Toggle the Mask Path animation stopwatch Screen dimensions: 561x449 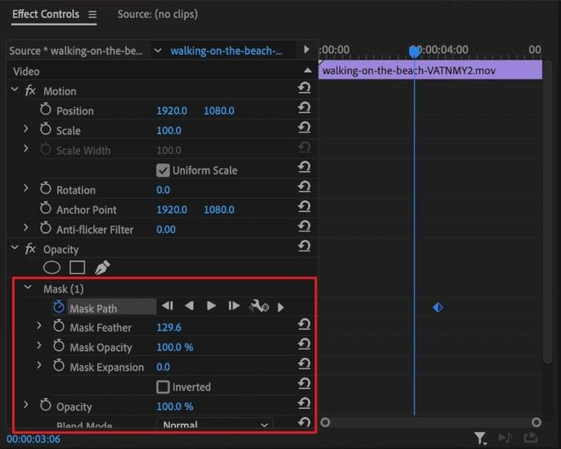tap(59, 307)
